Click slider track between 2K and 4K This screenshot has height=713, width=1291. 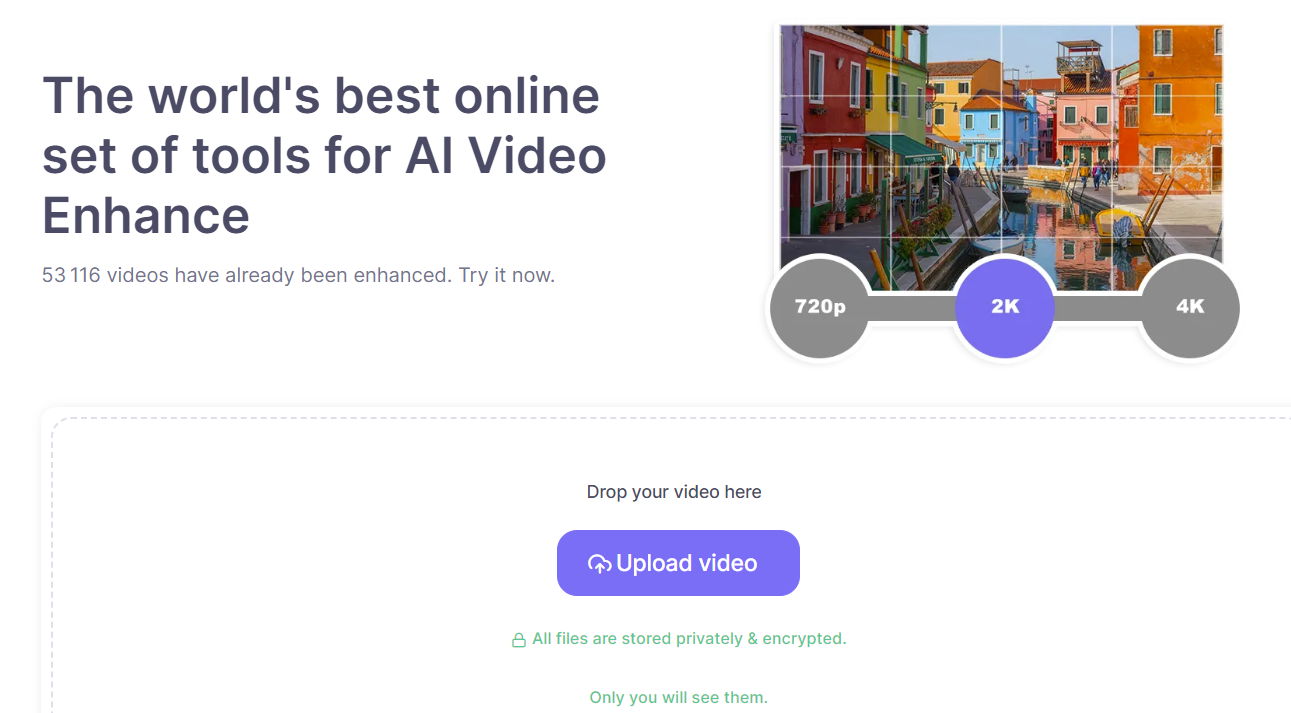(1097, 308)
